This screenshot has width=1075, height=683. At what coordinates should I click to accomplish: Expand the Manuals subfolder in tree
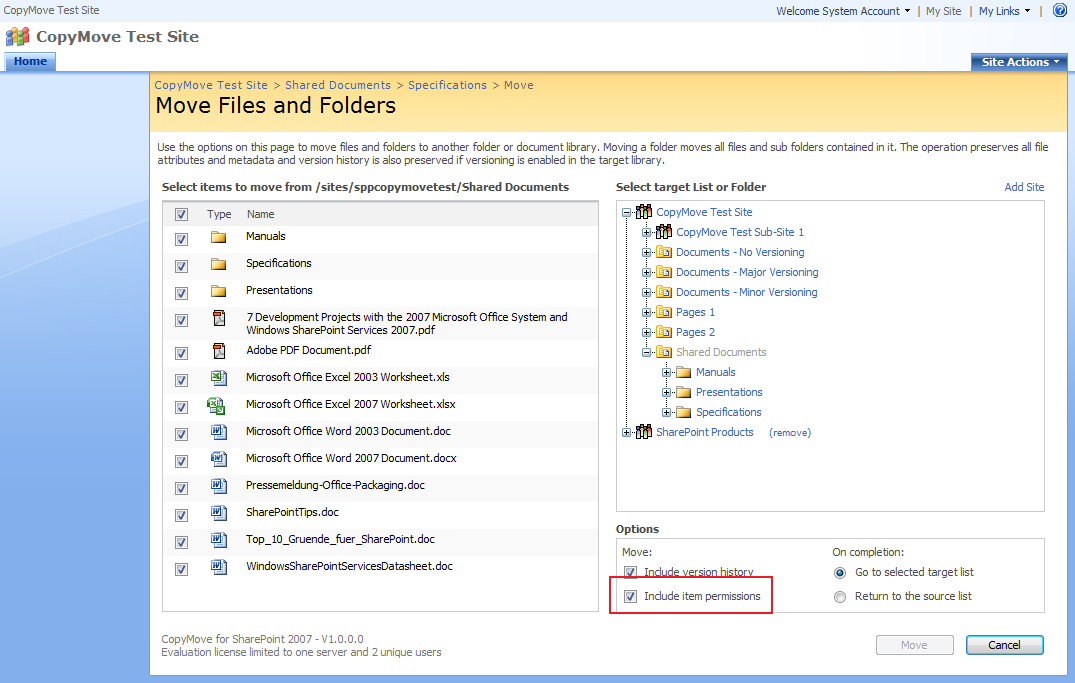666,372
